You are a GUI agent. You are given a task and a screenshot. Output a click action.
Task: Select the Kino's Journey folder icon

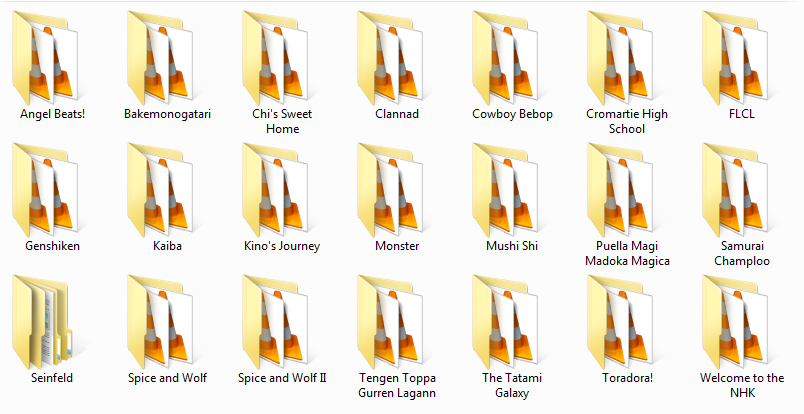coord(275,190)
